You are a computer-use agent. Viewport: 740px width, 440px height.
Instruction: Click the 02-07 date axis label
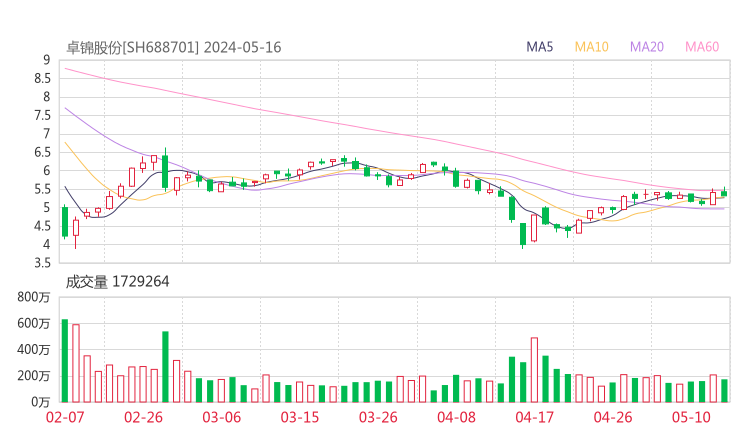coord(65,417)
